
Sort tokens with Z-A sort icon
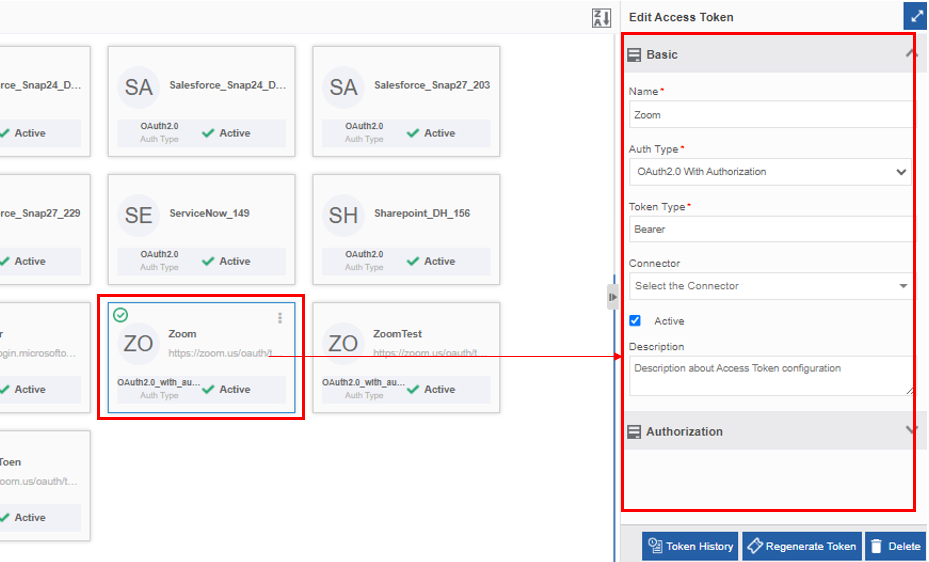[x=601, y=18]
